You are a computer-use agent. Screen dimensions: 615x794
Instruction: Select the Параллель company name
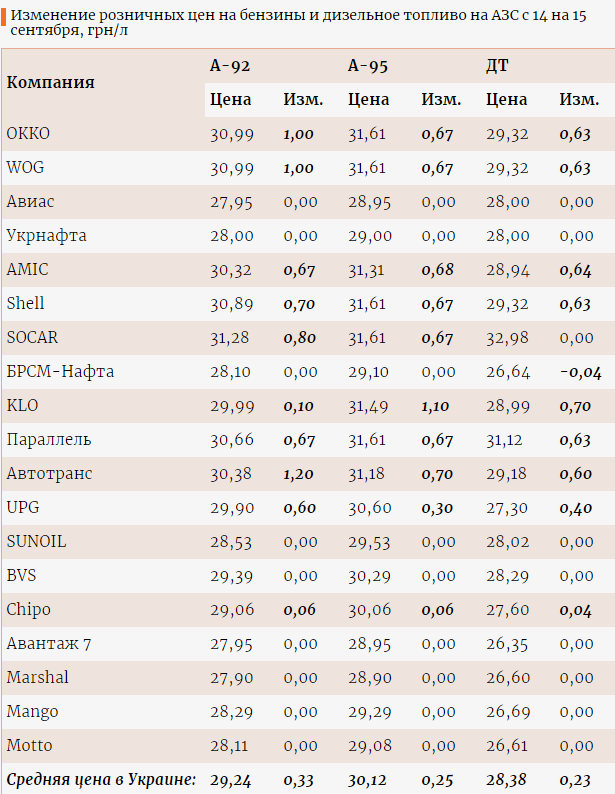49,440
